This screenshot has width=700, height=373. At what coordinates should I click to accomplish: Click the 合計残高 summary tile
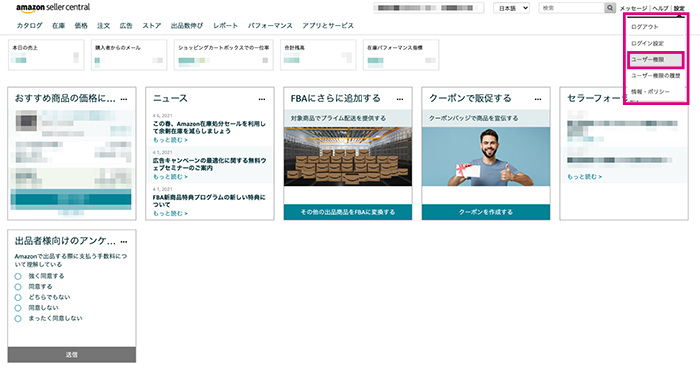(318, 55)
